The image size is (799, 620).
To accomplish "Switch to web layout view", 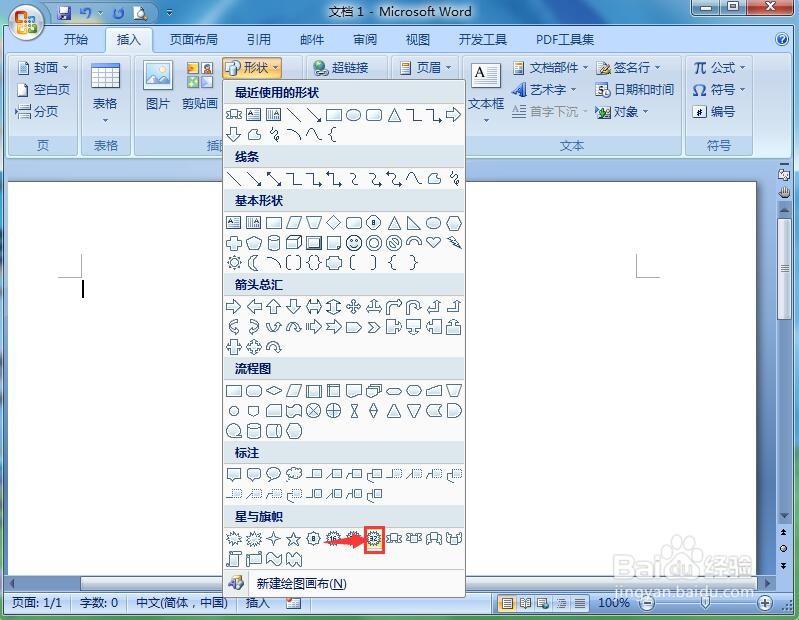I will coord(543,603).
